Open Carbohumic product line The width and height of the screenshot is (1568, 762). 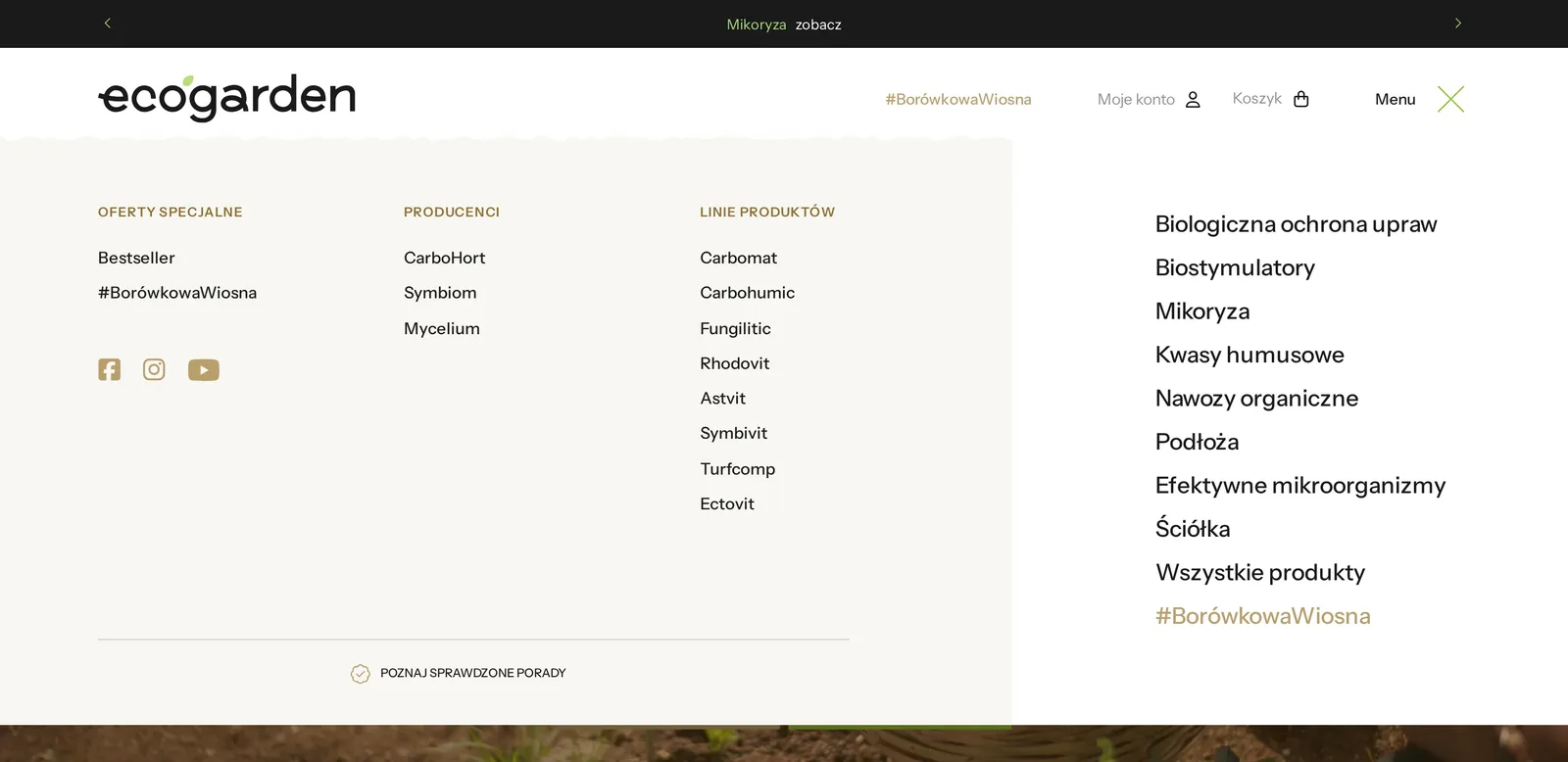pos(747,293)
